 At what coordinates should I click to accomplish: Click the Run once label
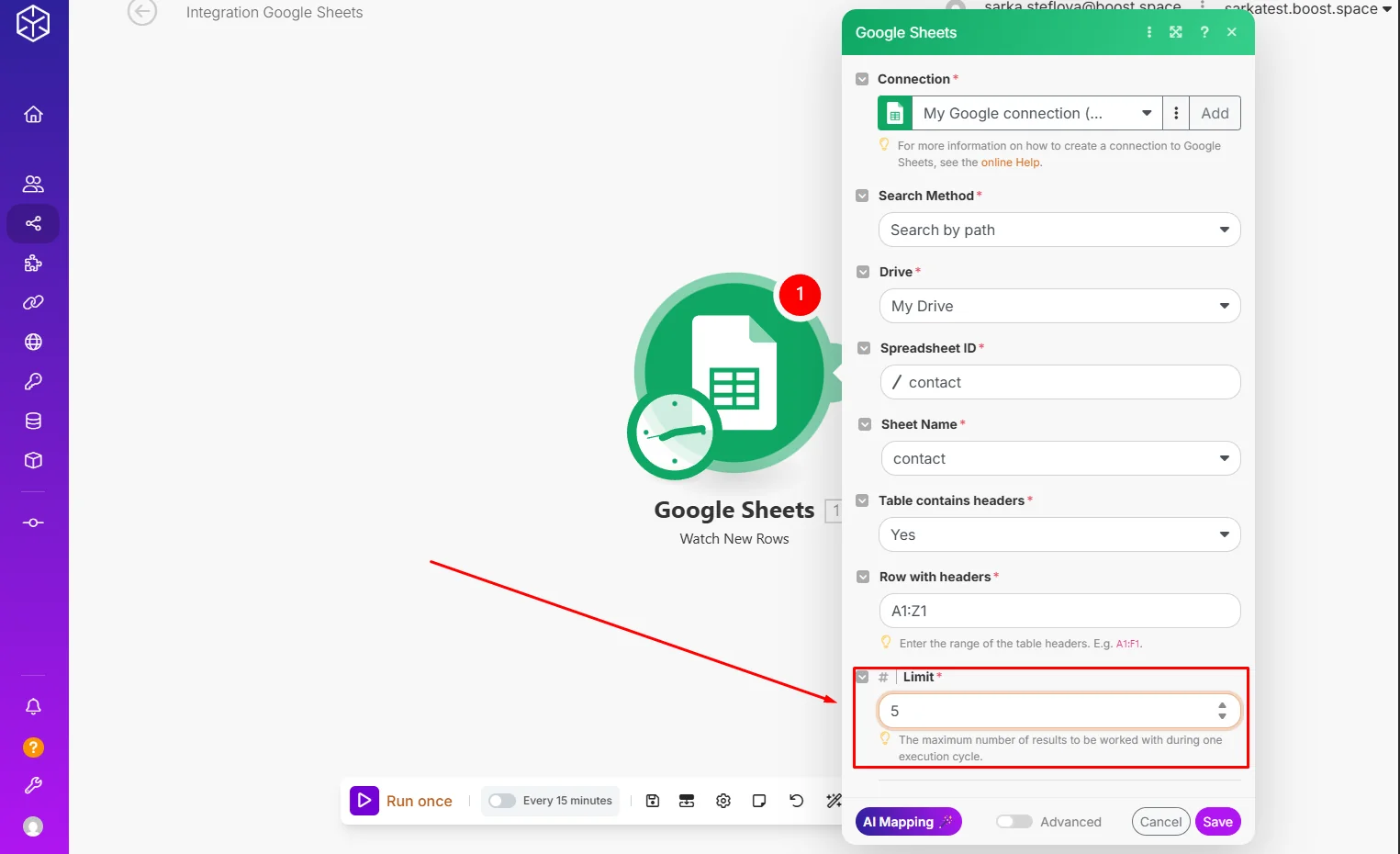pyautogui.click(x=420, y=801)
